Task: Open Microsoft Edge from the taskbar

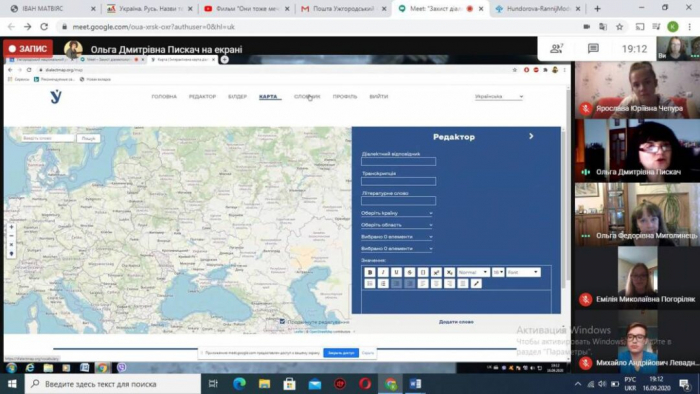Action: pos(239,384)
